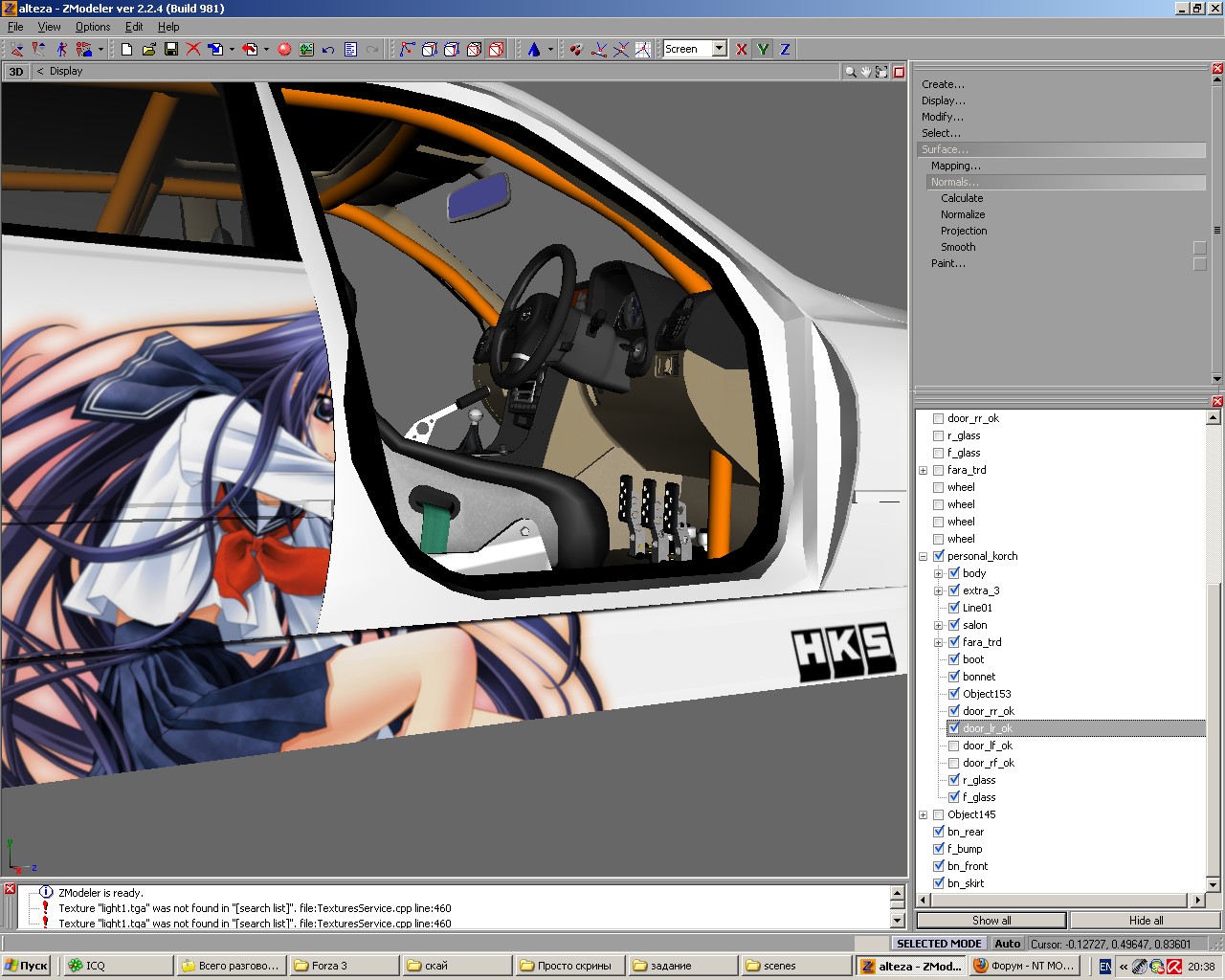Open the Create... command group
The width and height of the screenshot is (1225, 980).
pyautogui.click(x=943, y=84)
